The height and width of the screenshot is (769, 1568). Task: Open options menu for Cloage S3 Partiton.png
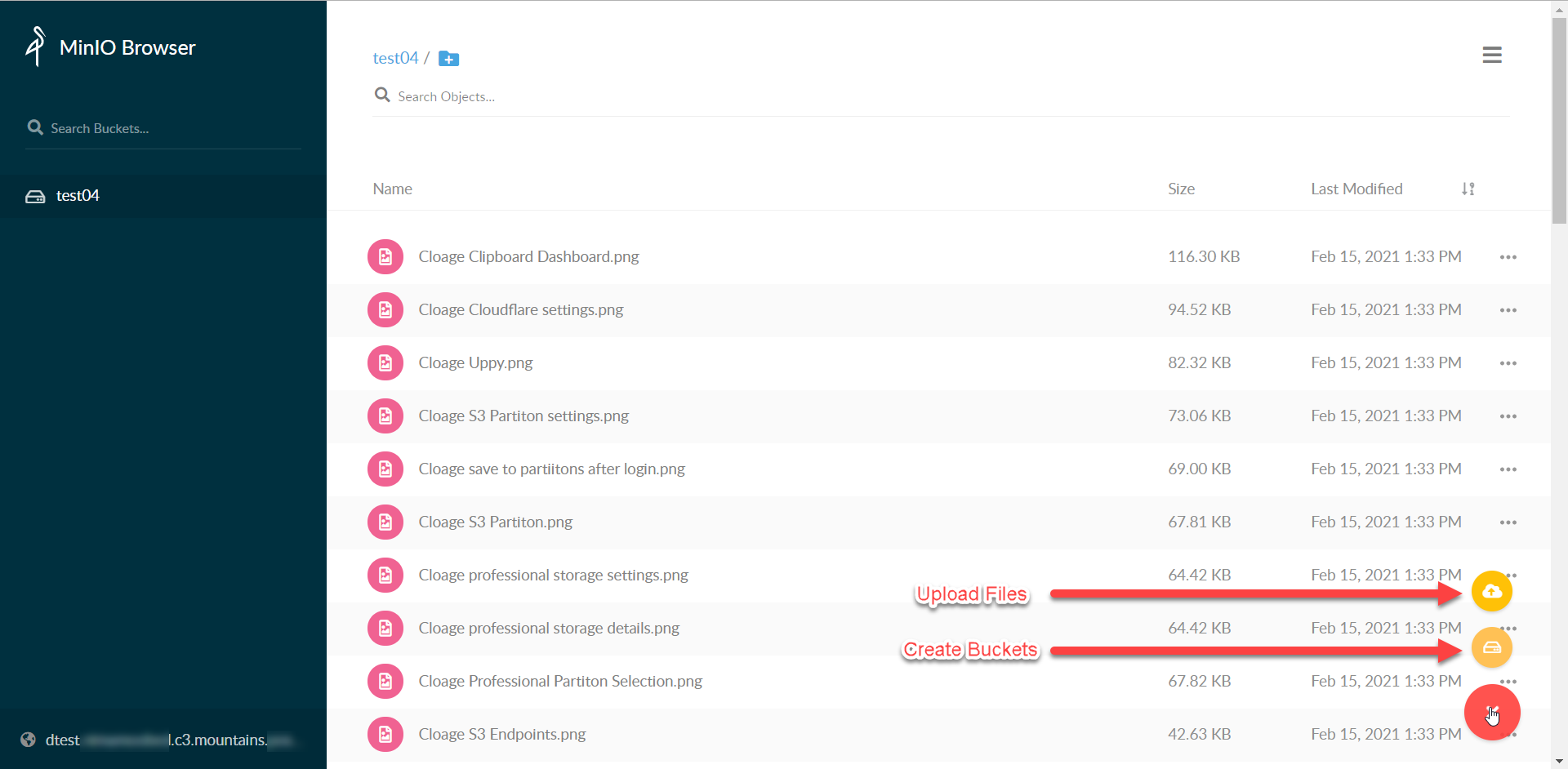pos(1508,522)
